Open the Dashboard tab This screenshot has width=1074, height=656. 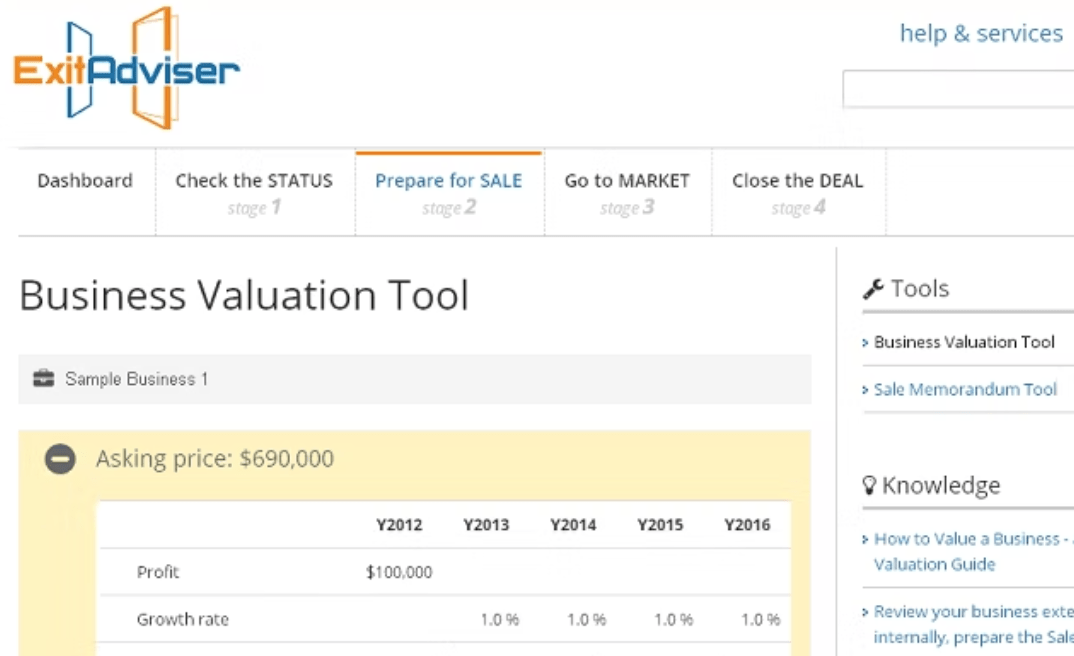point(85,181)
